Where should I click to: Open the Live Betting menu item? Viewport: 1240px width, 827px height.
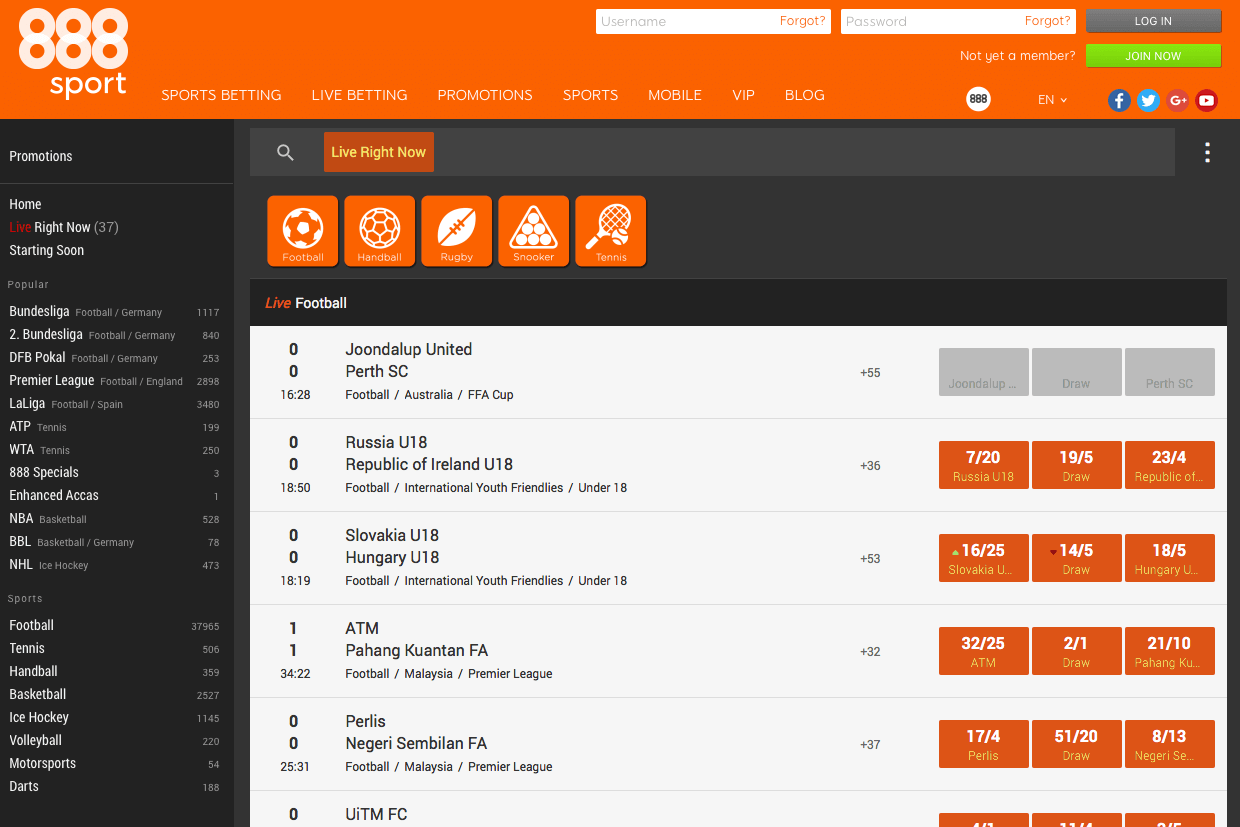coord(359,95)
